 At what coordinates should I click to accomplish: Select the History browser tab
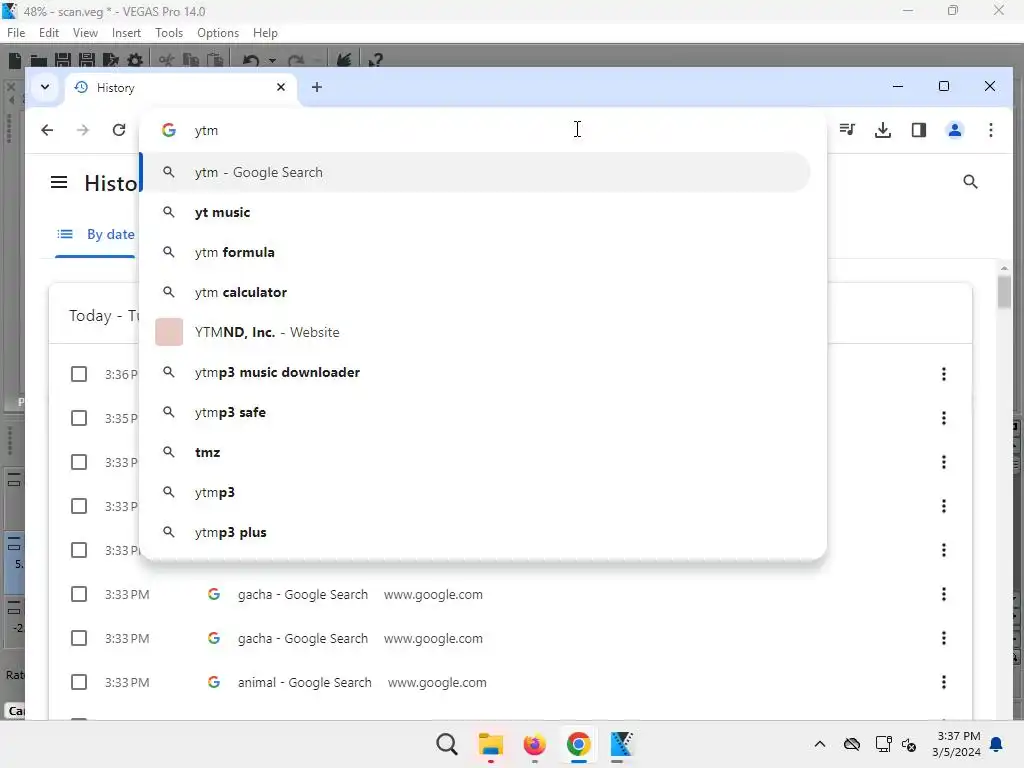tap(181, 88)
